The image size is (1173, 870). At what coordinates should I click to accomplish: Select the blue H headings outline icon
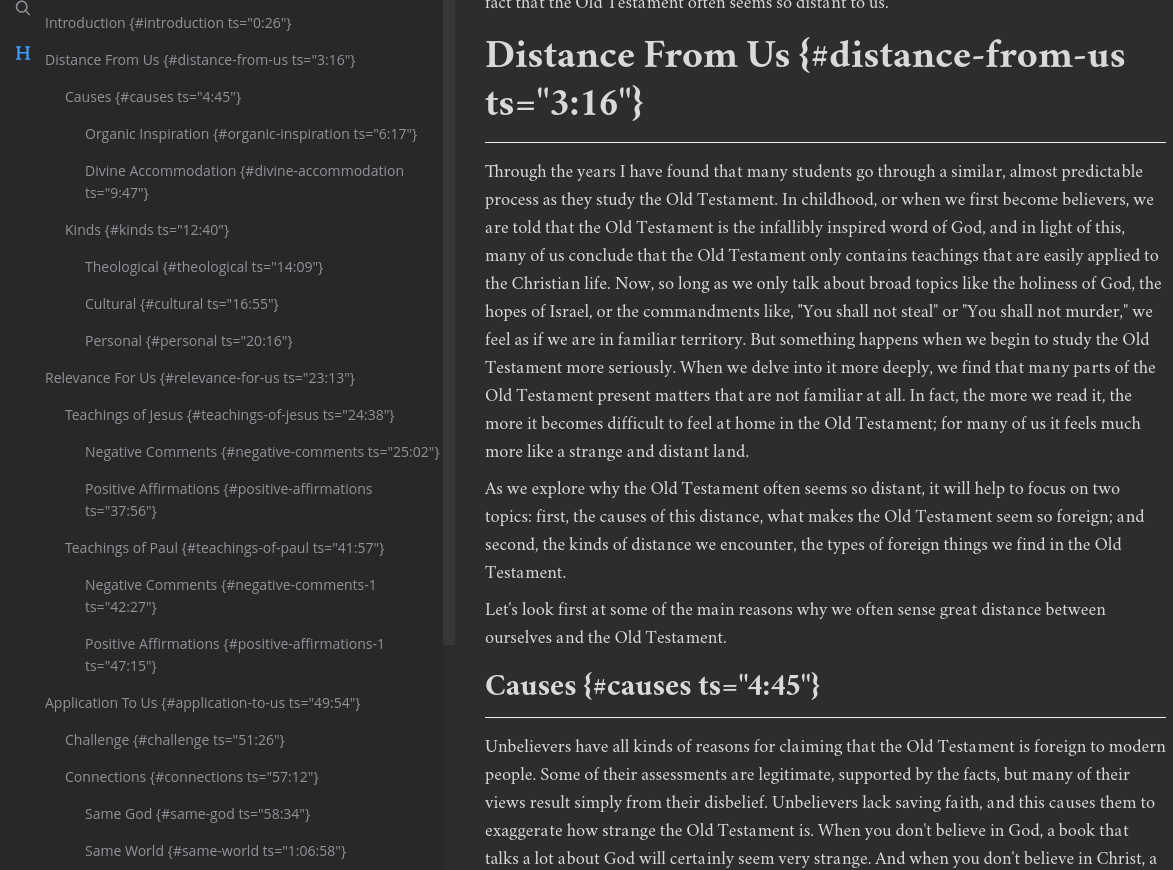coord(23,53)
